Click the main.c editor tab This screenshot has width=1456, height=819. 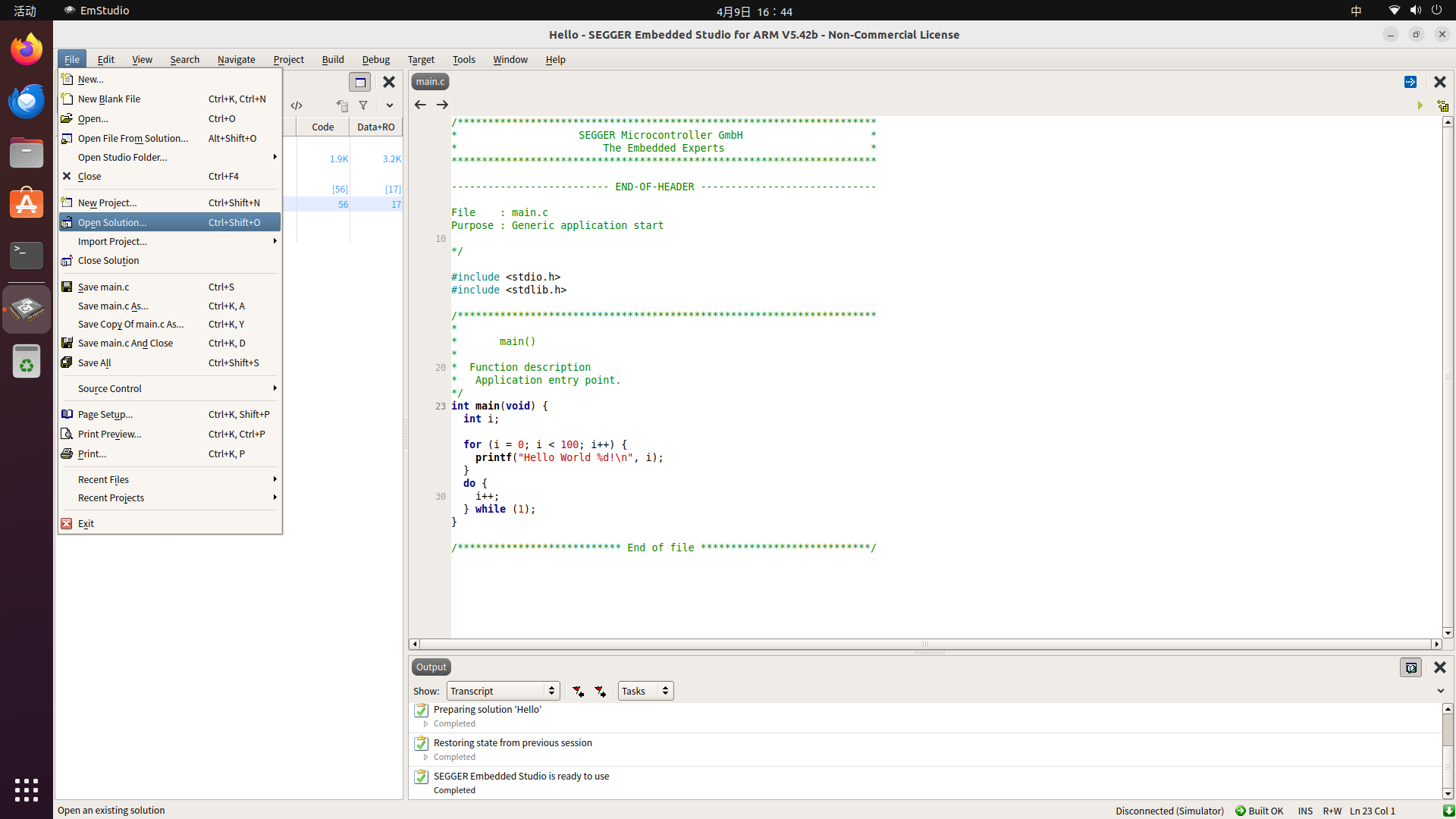430,81
